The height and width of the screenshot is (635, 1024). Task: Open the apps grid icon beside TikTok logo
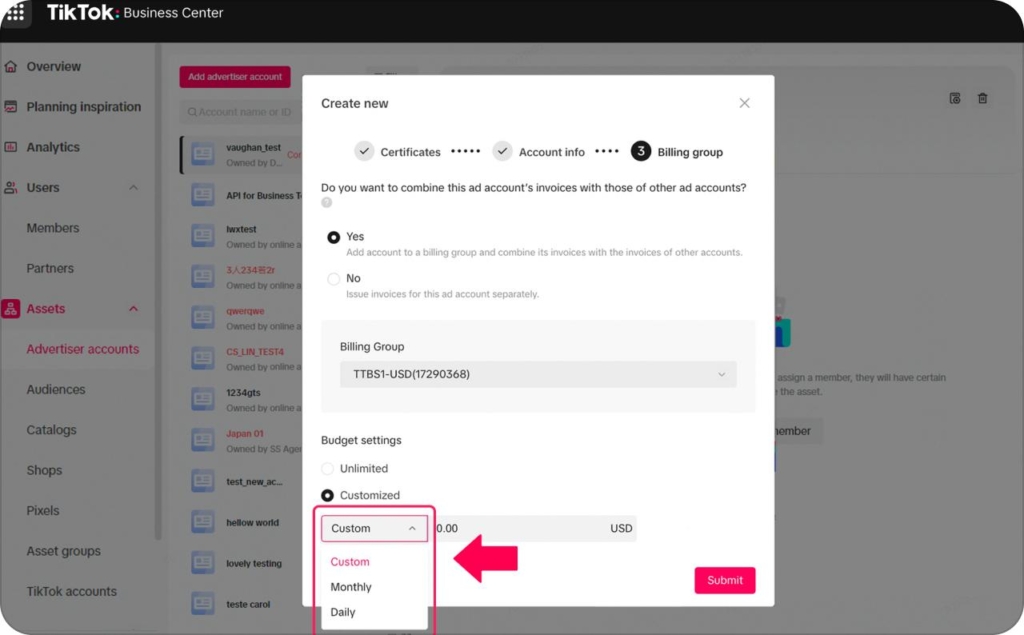(x=15, y=14)
